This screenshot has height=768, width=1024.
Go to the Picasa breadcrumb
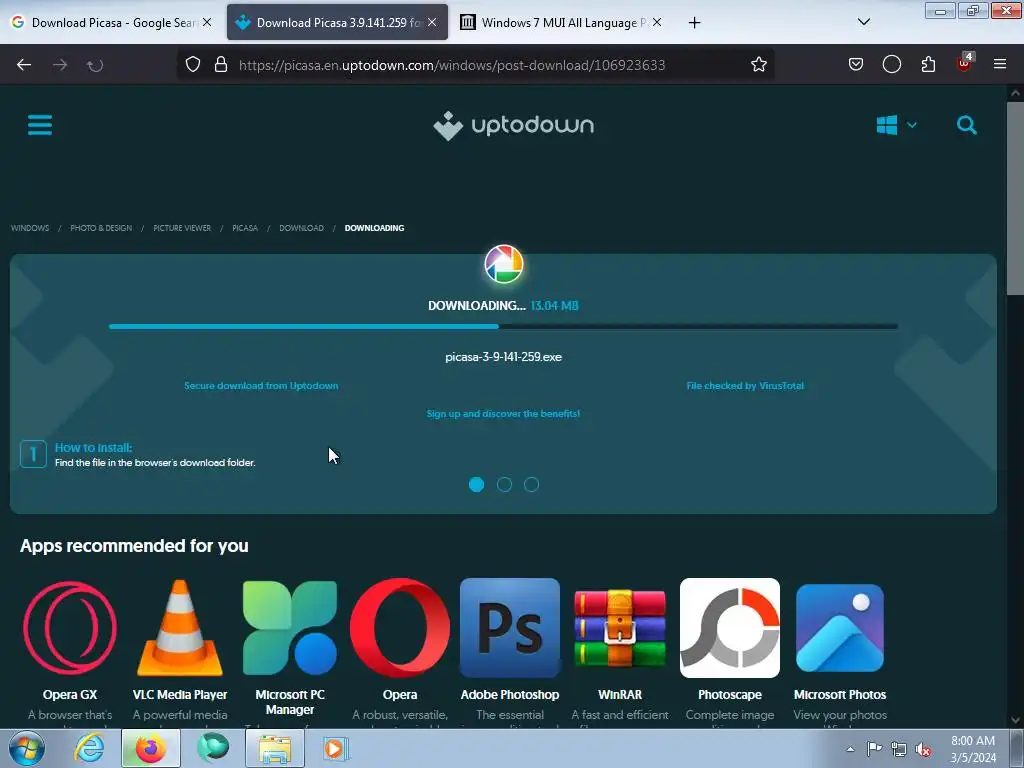245,228
